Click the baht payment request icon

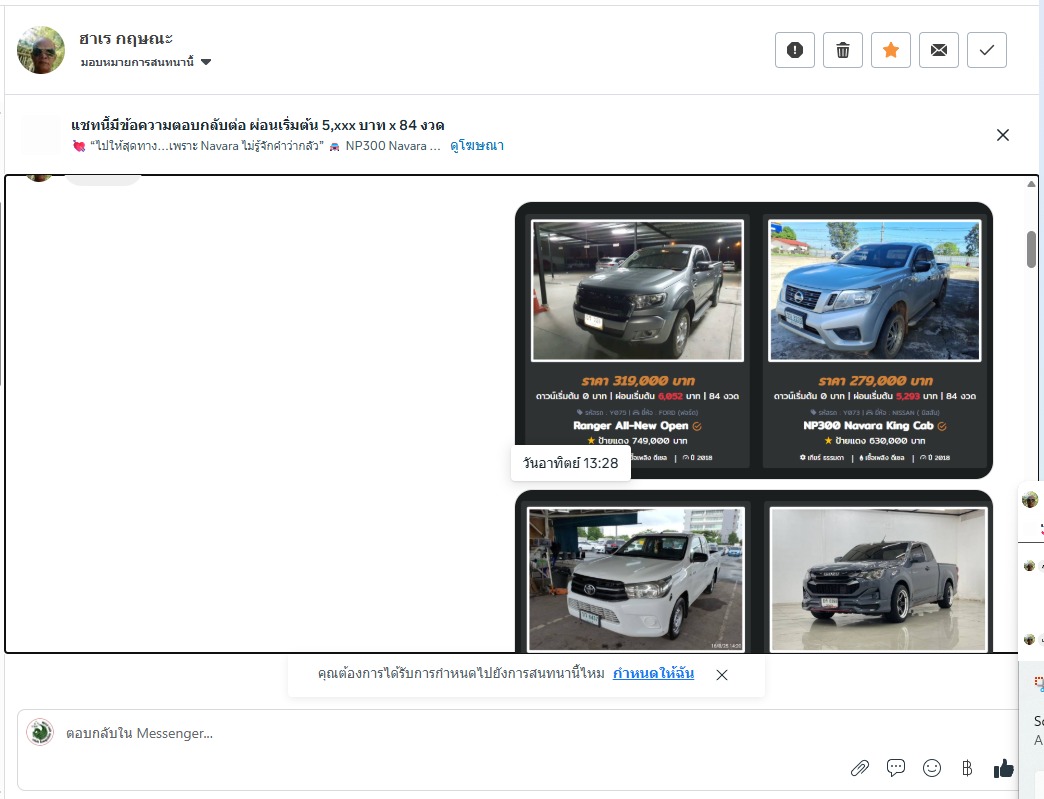point(967,768)
